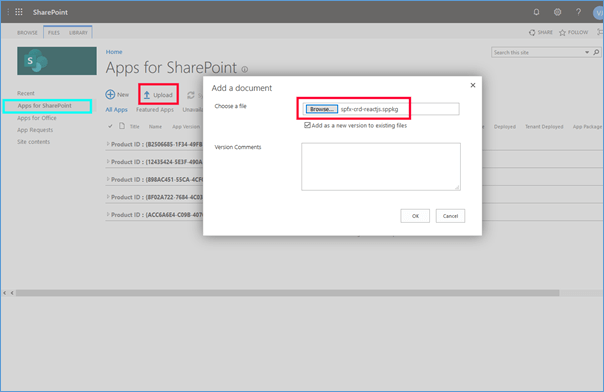This screenshot has width=604, height=392.
Task: Expand Product ID 12435424 group
Action: click(x=108, y=161)
